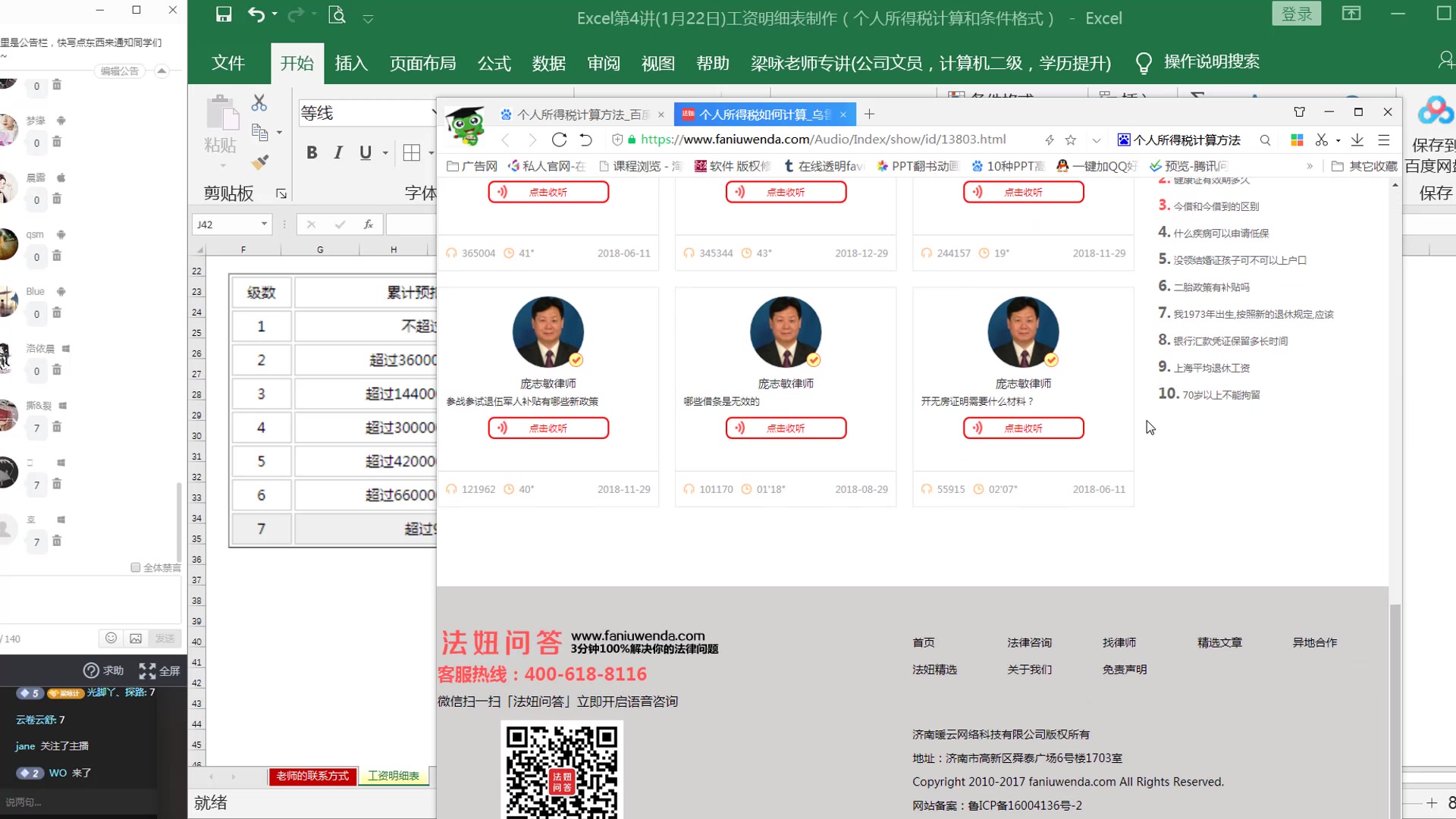This screenshot has height=819, width=1456.
Task: Click the Excel zoom in plus button
Action: click(1431, 803)
